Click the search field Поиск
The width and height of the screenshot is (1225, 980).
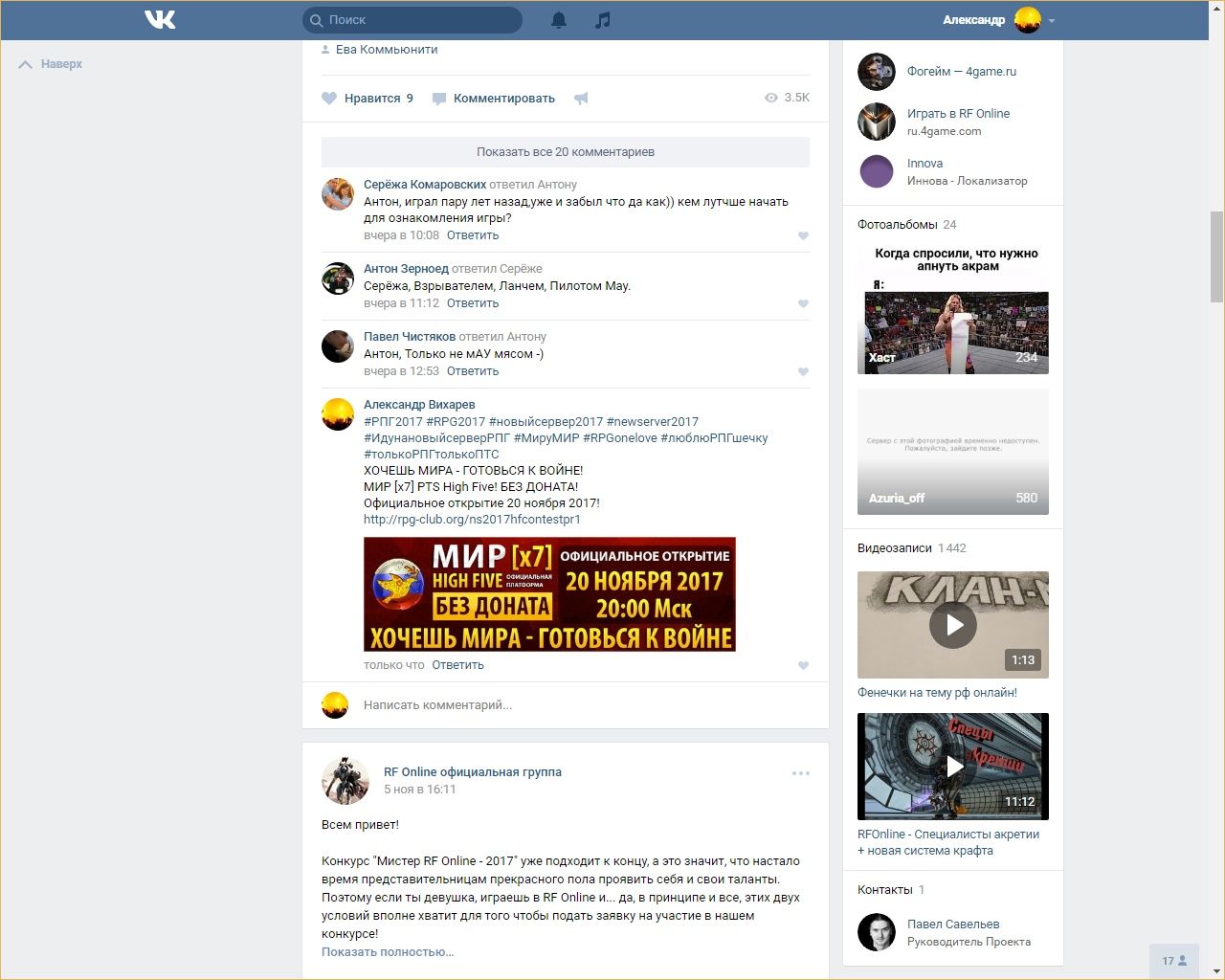[x=412, y=20]
